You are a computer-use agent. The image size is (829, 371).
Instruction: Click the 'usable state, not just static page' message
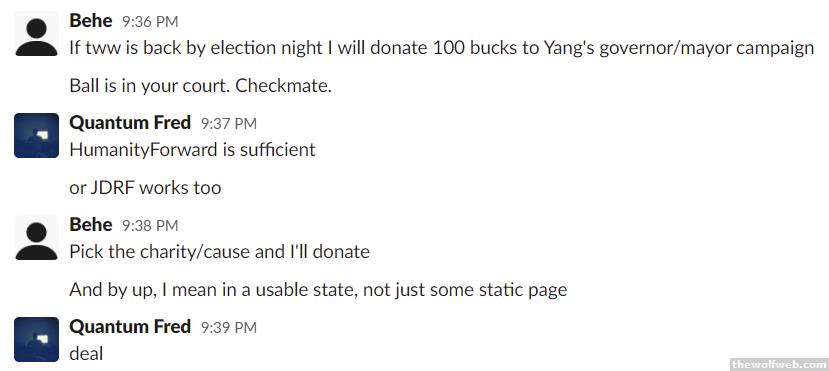pyautogui.click(x=318, y=290)
